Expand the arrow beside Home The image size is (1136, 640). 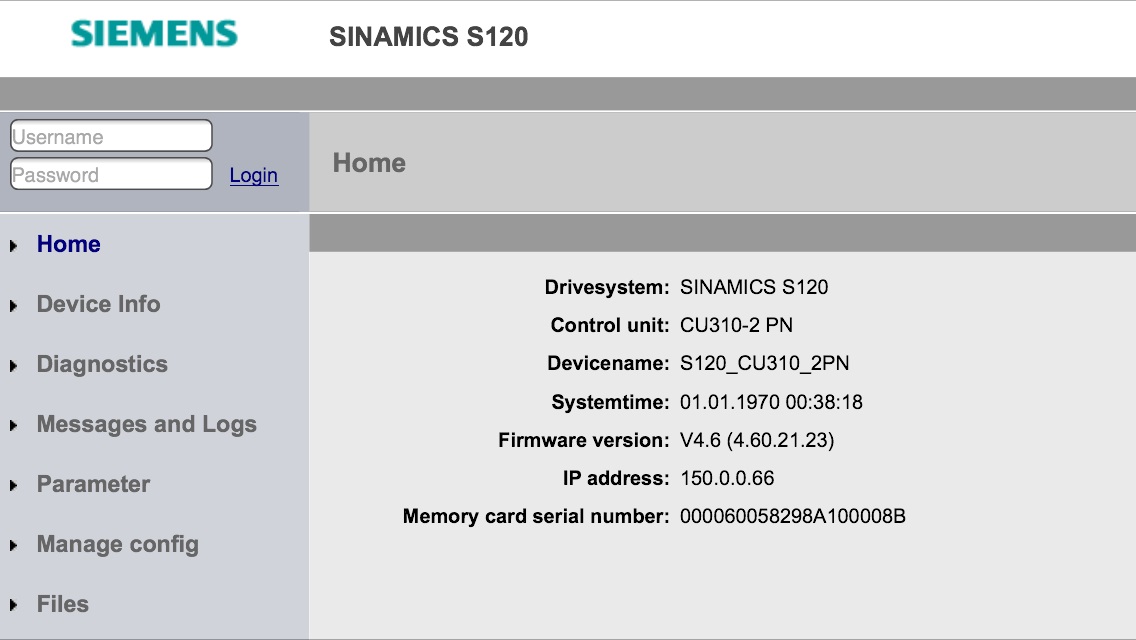[14, 246]
